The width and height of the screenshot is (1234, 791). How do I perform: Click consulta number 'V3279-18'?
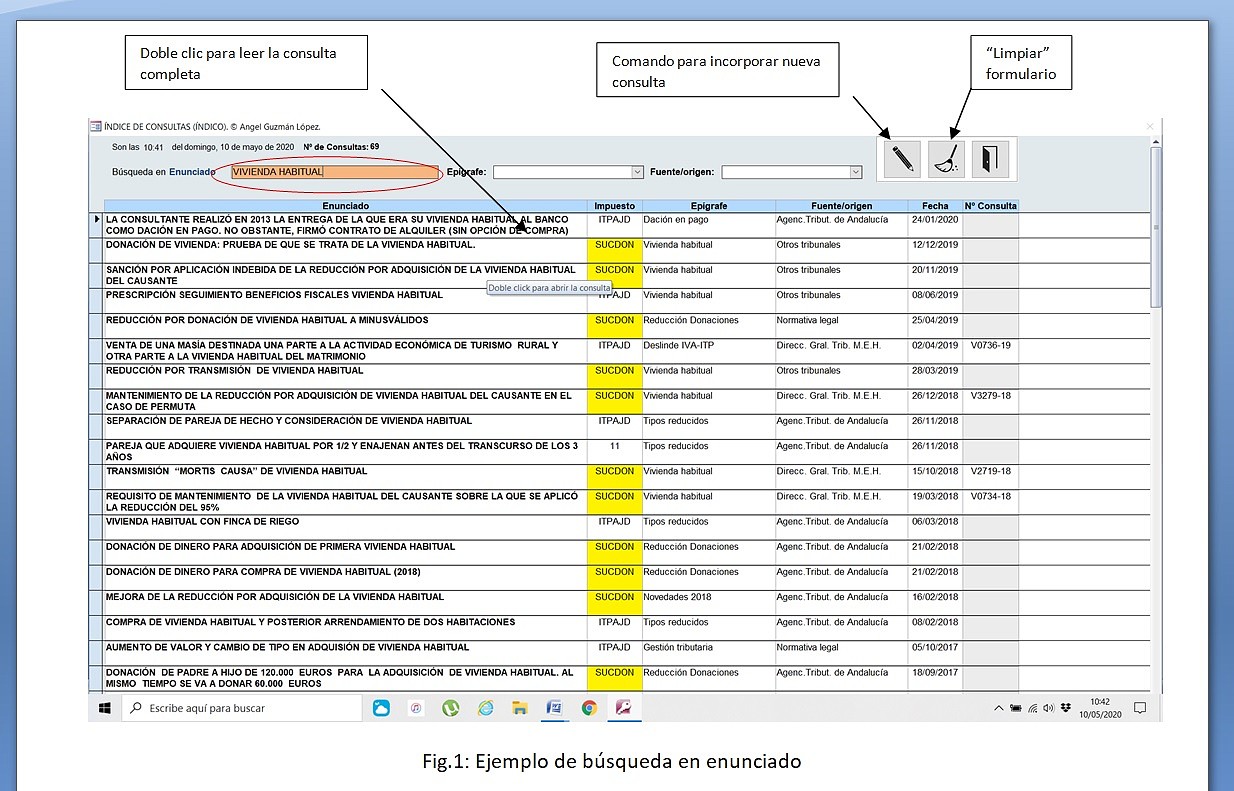(x=991, y=395)
